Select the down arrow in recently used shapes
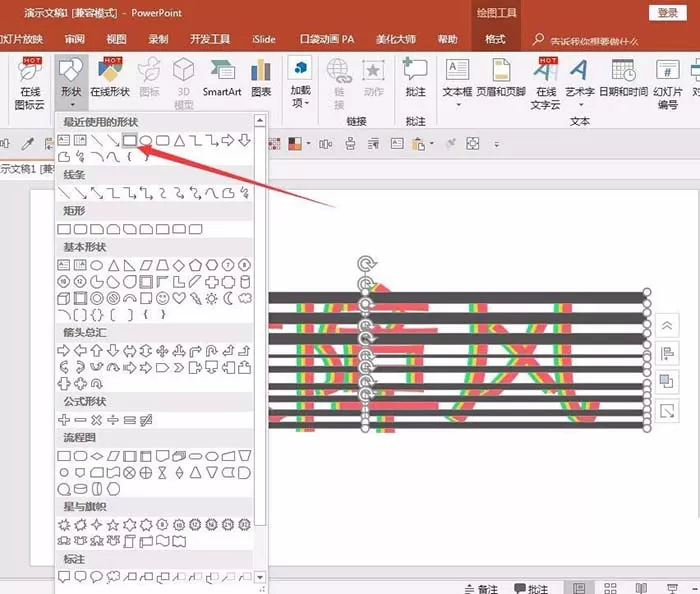This screenshot has height=594, width=700. click(x=244, y=140)
